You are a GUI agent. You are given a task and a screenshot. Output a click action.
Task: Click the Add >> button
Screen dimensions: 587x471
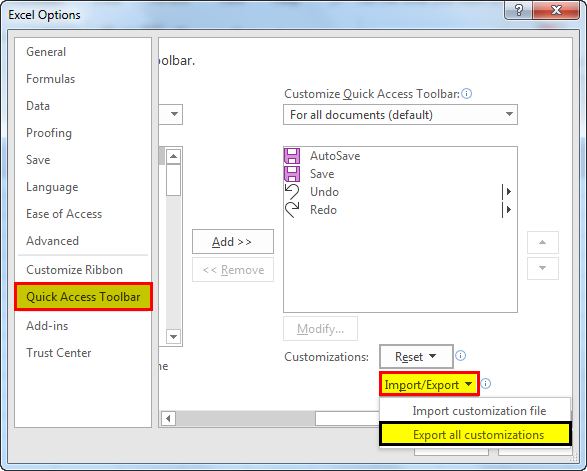[233, 241]
